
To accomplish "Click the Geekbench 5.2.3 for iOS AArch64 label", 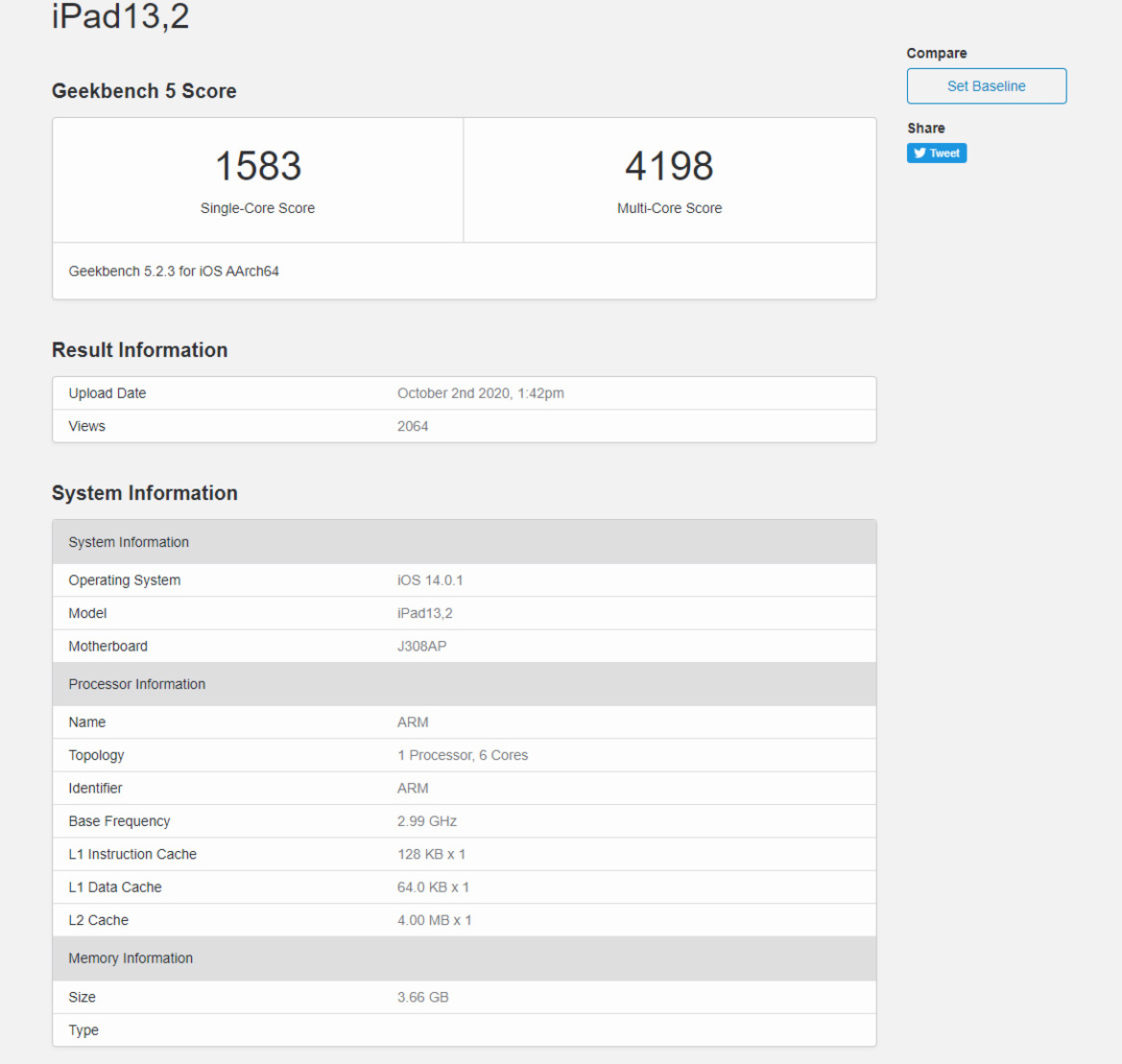I will (x=178, y=271).
